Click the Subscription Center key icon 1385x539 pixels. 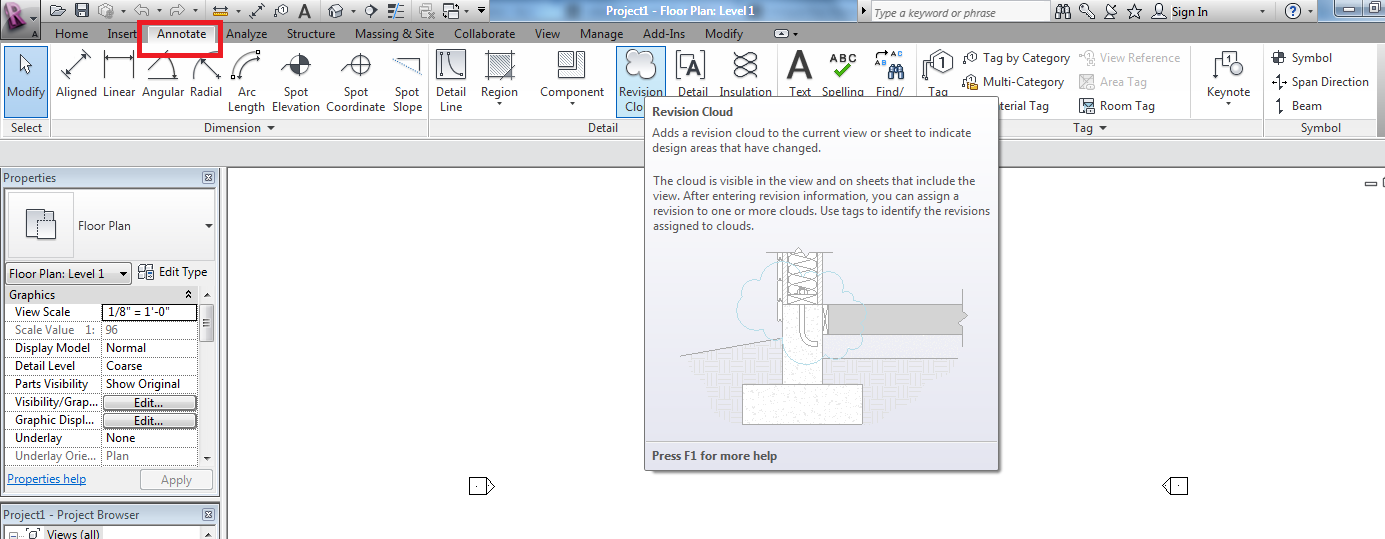[1086, 11]
